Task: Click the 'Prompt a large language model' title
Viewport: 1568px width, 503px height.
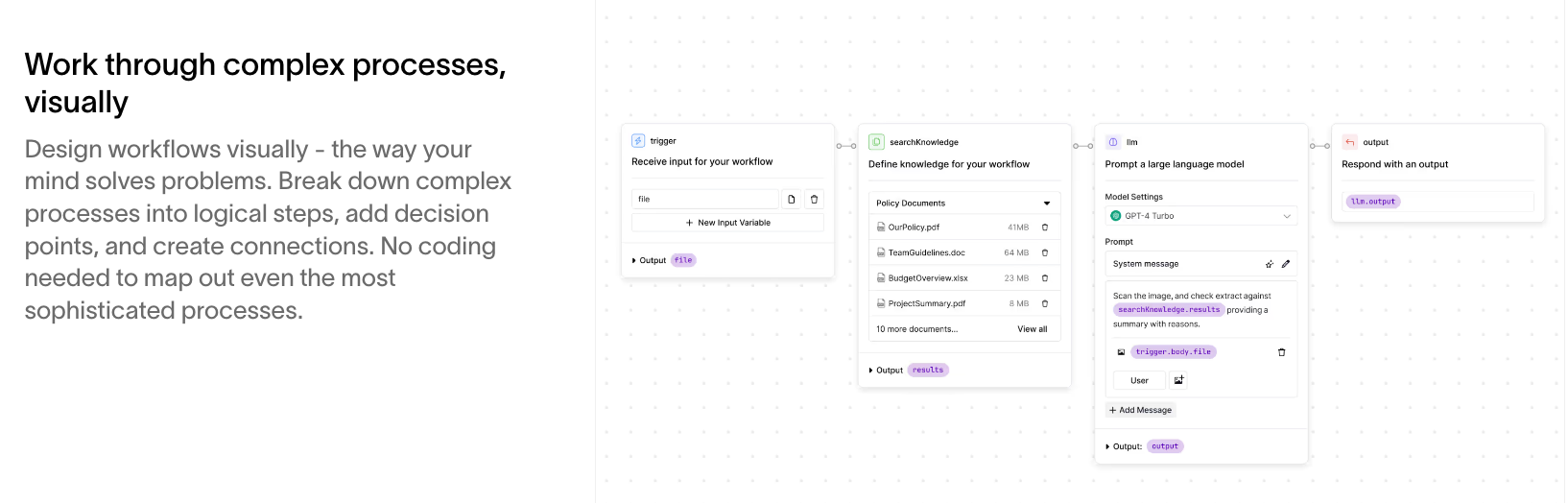Action: 1175,164
